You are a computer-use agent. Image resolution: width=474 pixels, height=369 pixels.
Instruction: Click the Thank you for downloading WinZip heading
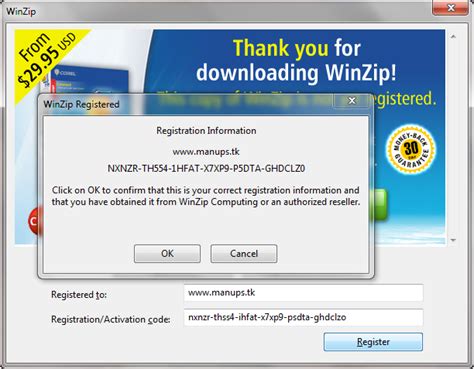tap(296, 60)
